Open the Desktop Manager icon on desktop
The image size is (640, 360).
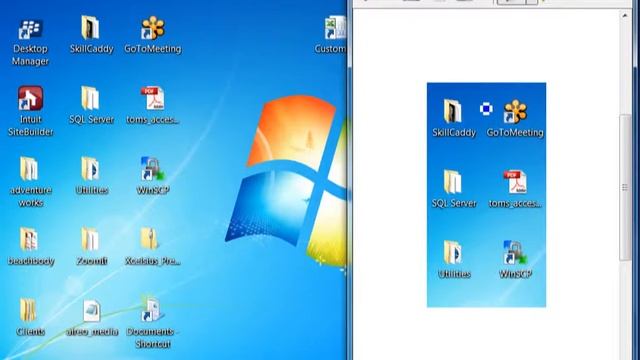30,40
